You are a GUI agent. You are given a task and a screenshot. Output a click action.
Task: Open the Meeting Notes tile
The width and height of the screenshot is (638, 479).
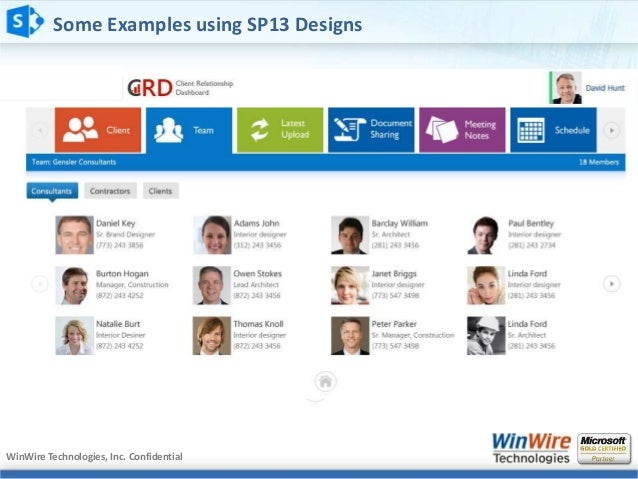[x=462, y=130]
